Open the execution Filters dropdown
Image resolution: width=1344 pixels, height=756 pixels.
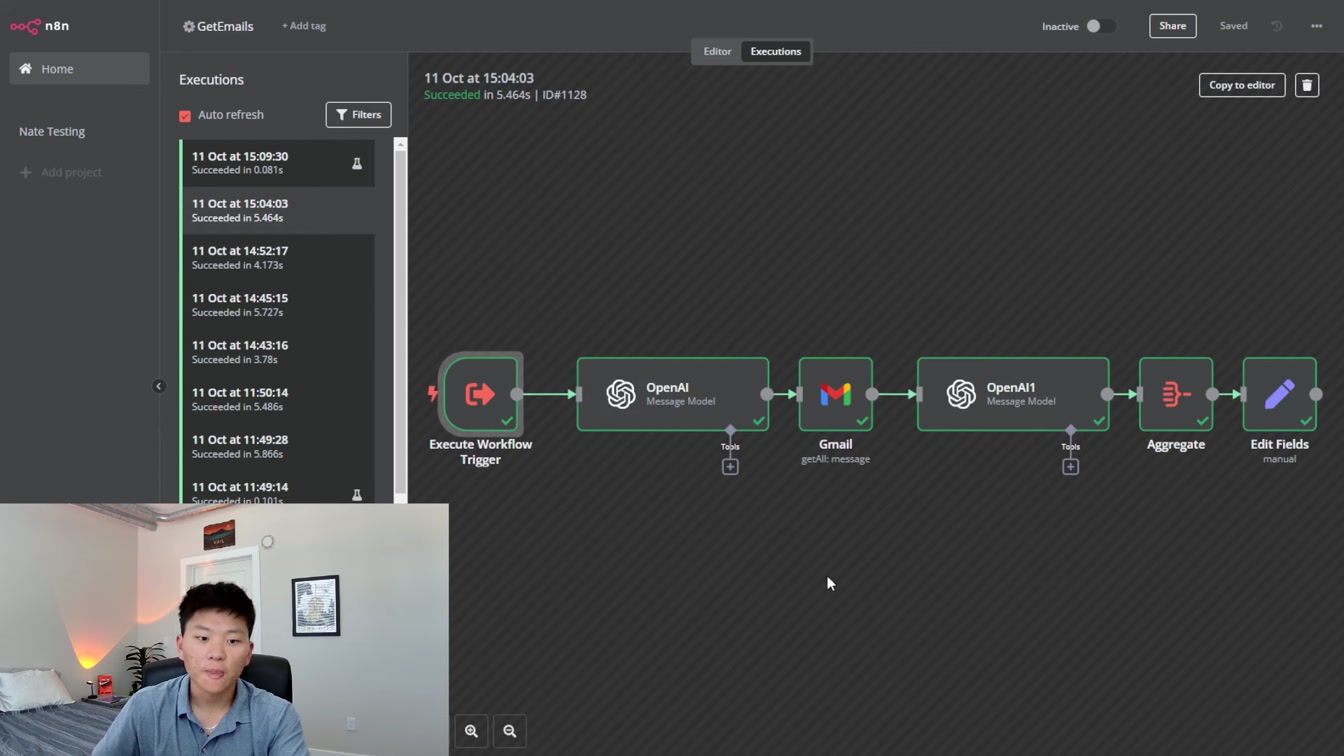[358, 115]
